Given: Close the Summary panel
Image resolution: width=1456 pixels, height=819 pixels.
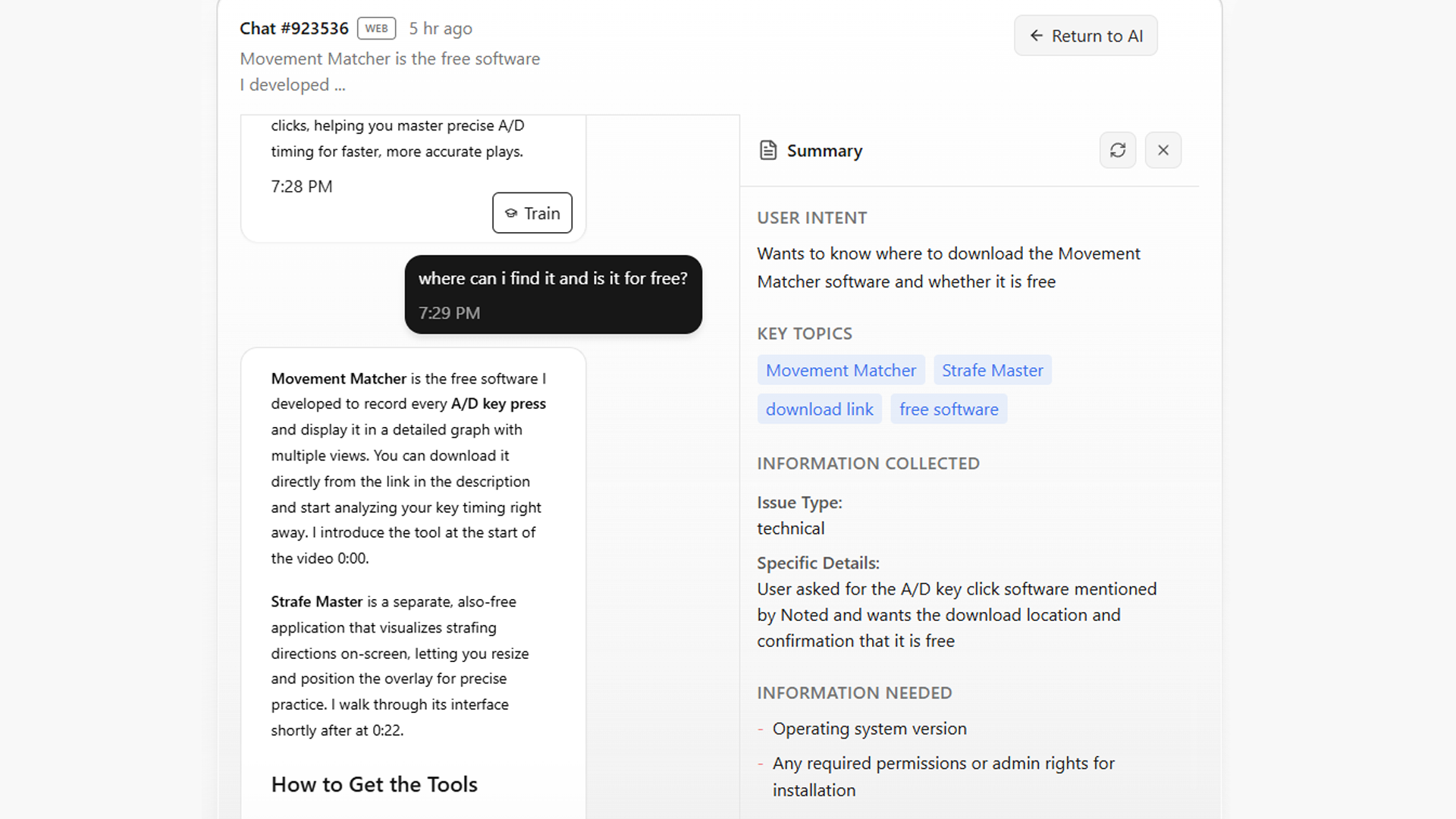Looking at the screenshot, I should 1163,150.
